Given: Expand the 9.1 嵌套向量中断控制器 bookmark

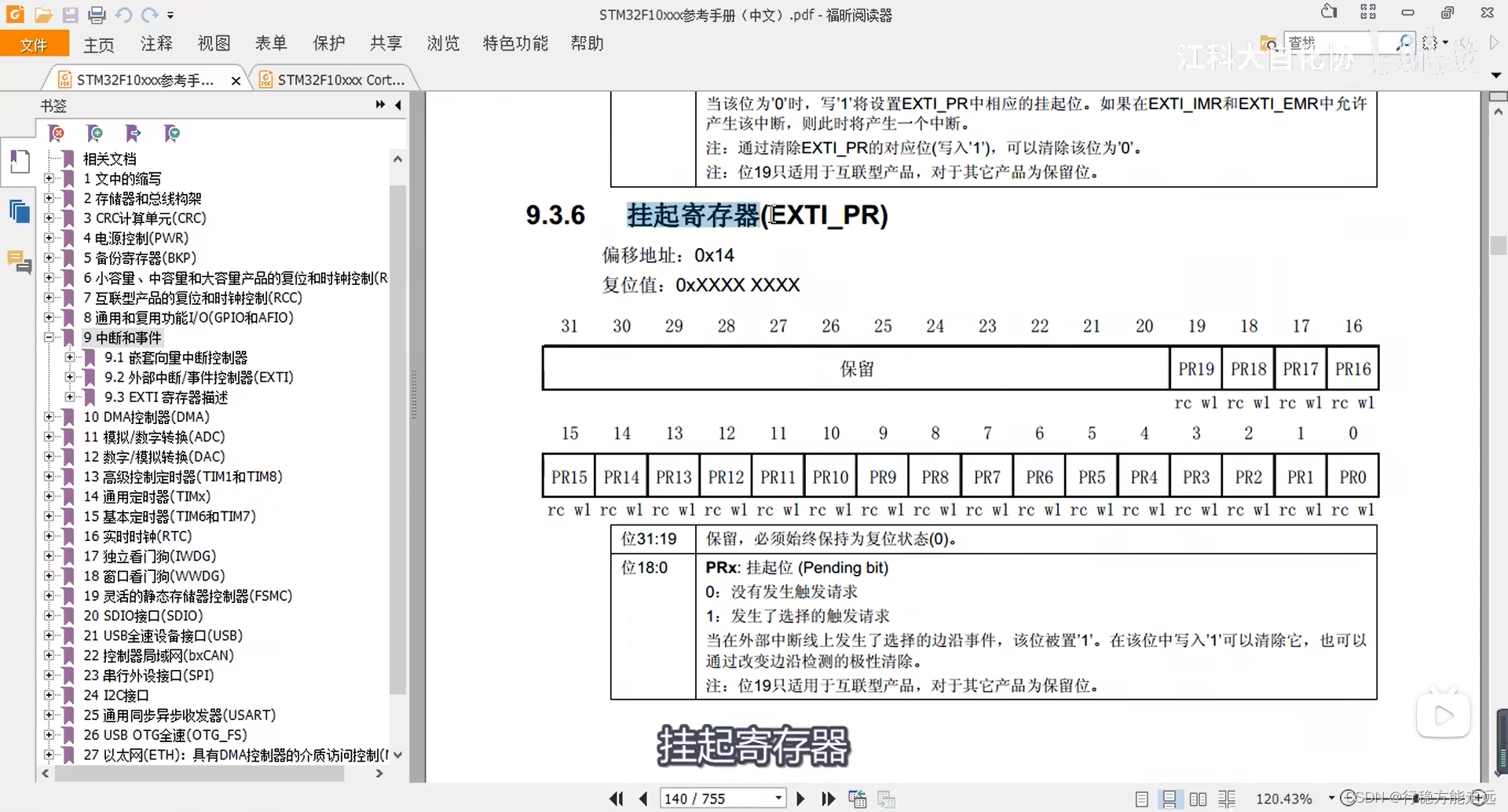Looking at the screenshot, I should [70, 357].
